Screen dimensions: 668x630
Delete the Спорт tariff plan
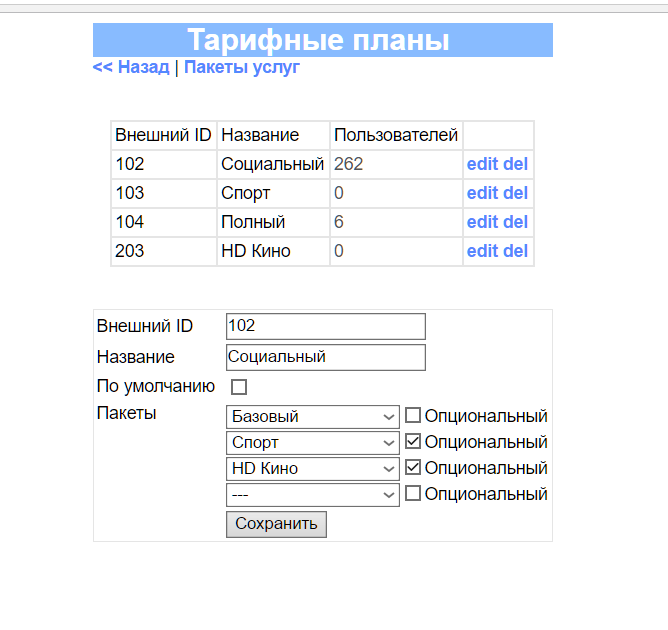coord(516,193)
